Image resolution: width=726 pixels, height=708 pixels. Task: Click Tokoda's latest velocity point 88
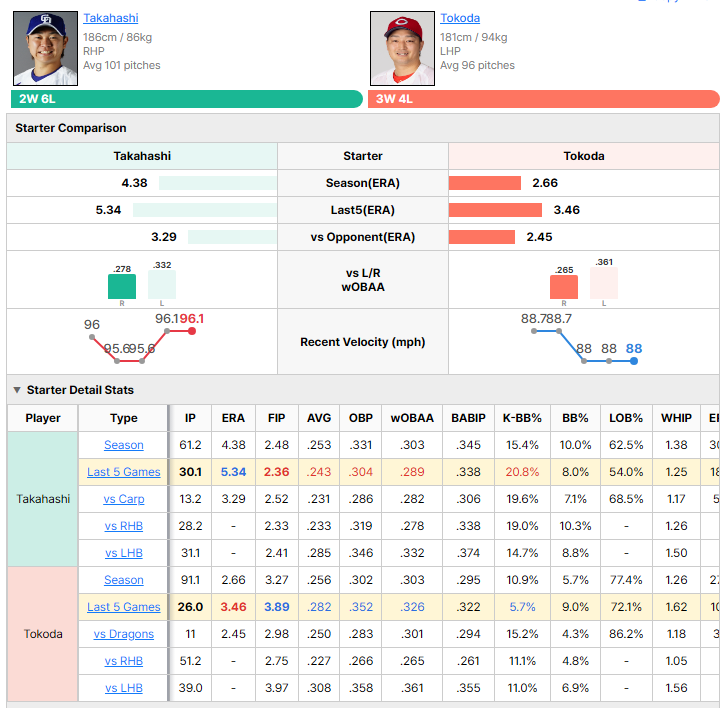coord(634,361)
